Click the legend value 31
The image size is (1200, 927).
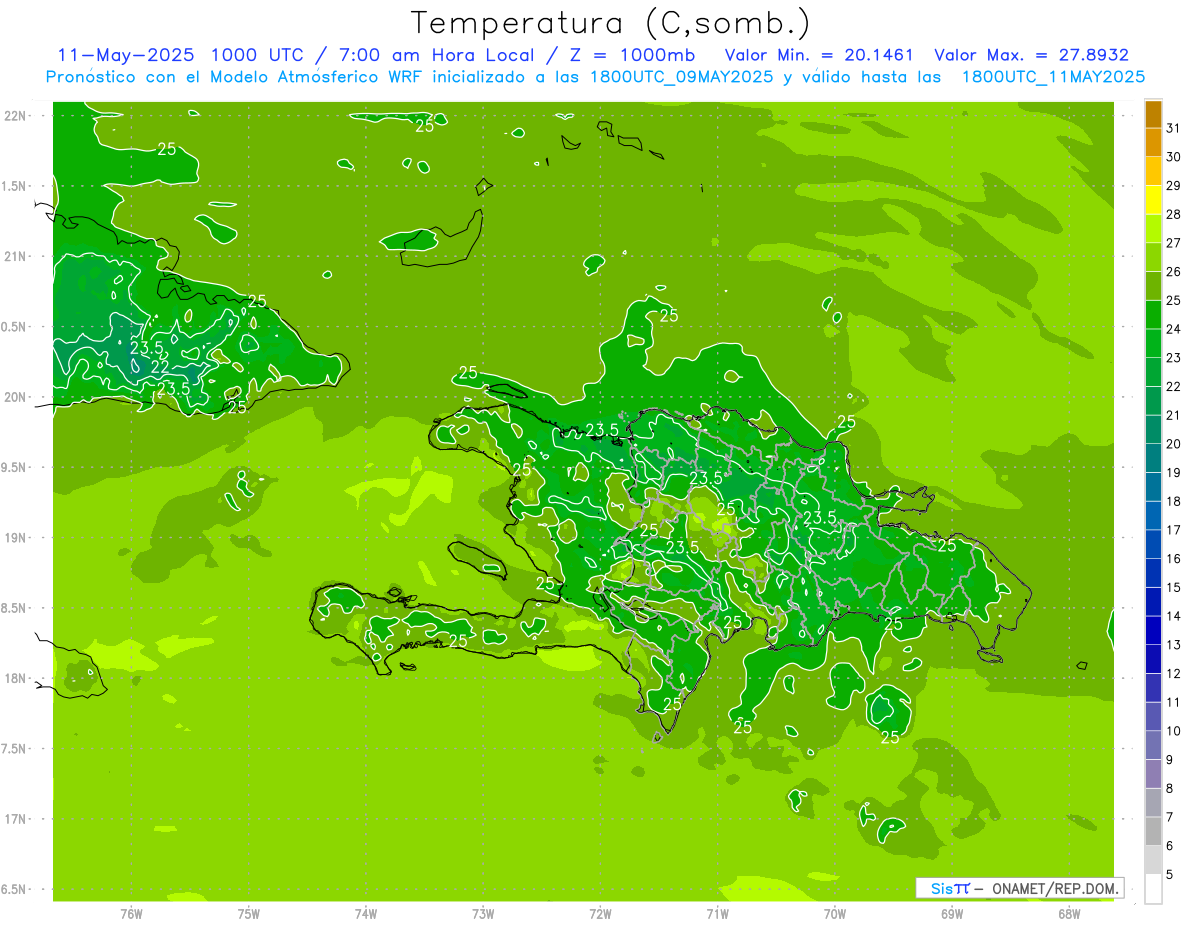1174,127
